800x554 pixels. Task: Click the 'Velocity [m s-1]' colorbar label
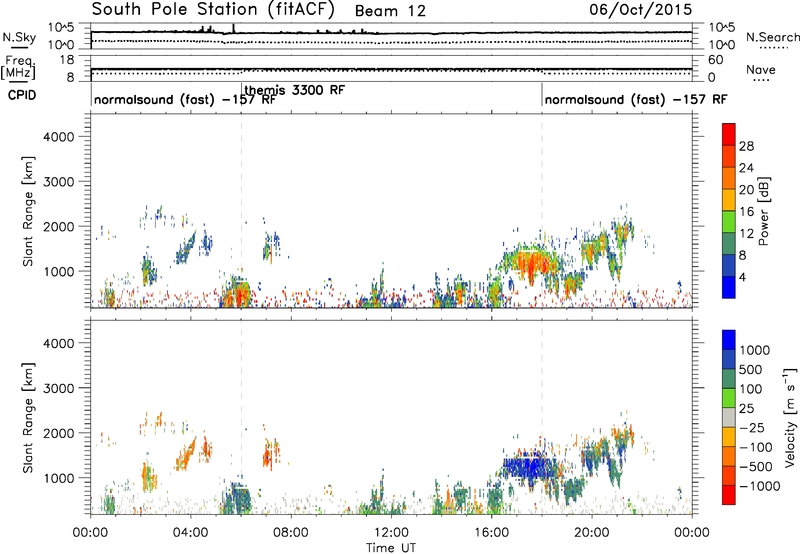coord(790,417)
